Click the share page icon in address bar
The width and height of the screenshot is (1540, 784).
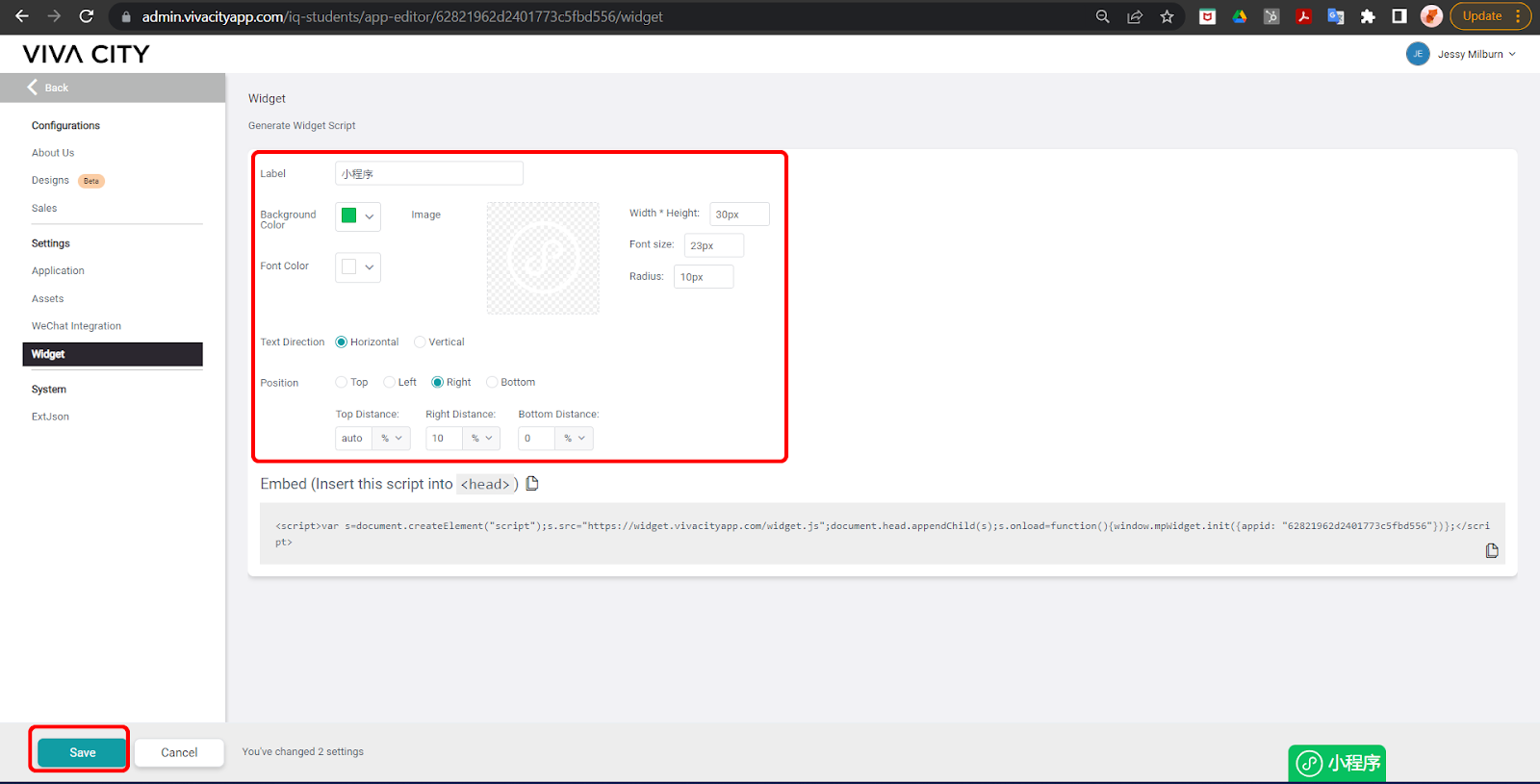coord(1135,16)
